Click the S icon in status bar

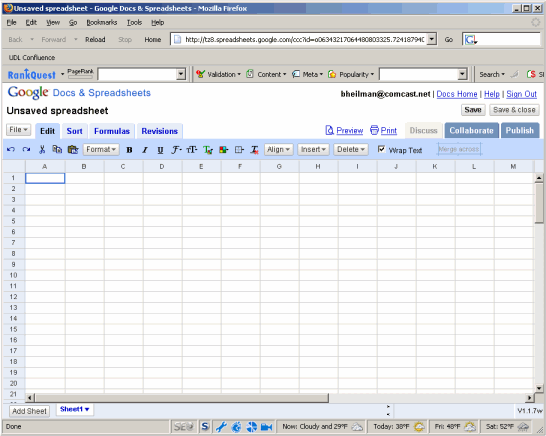(205, 426)
